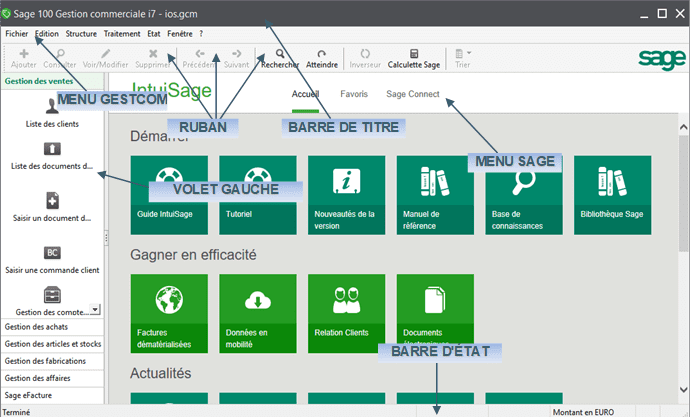This screenshot has width=691, height=417.
Task: Open the Traitement menu
Action: click(122, 34)
